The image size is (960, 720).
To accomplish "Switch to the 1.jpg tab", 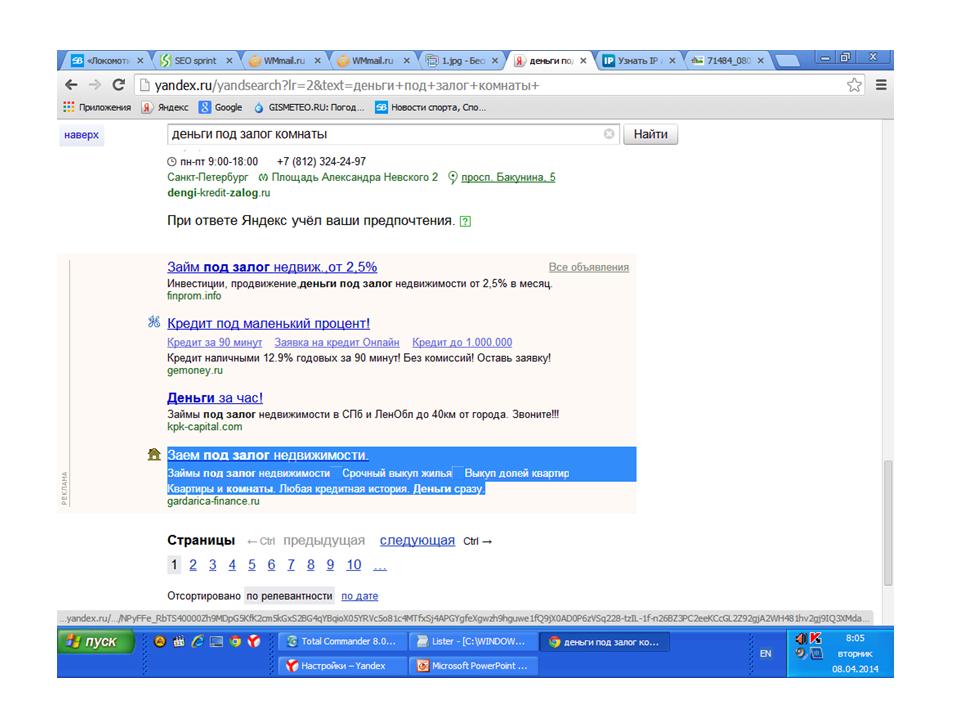I will pyautogui.click(x=463, y=61).
